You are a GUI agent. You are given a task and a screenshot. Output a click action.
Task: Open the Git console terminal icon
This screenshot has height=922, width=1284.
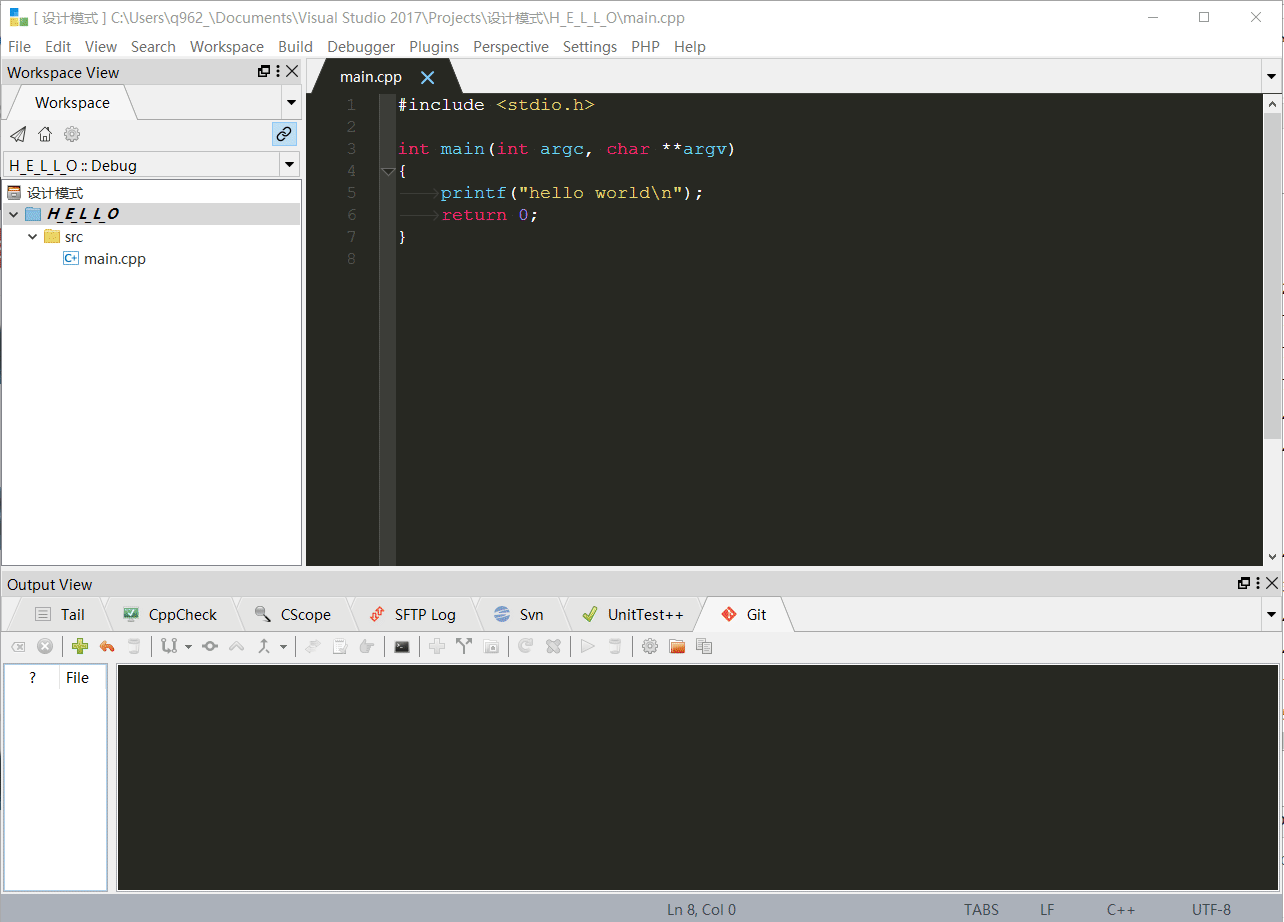pos(402,645)
